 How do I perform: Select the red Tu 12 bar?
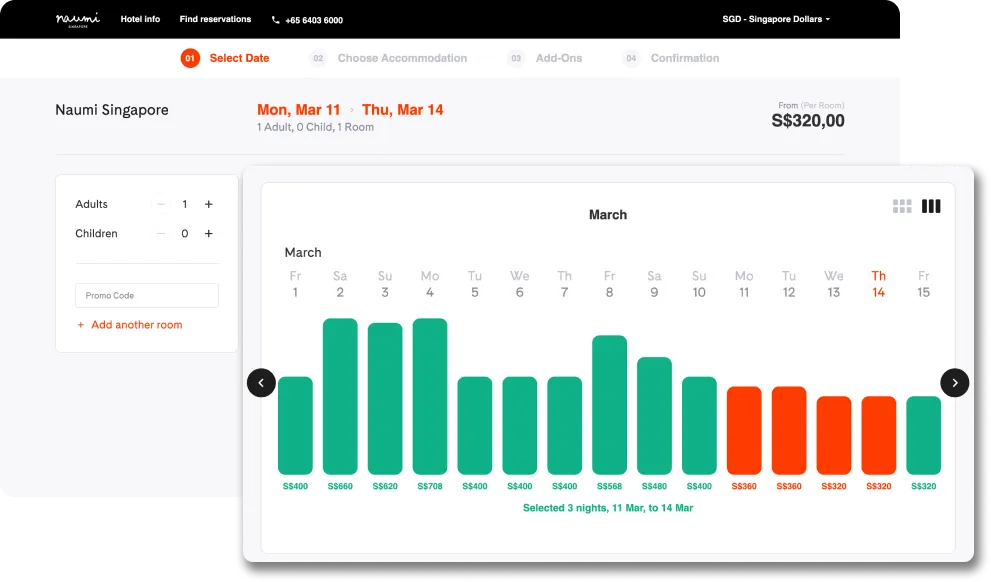click(x=789, y=430)
